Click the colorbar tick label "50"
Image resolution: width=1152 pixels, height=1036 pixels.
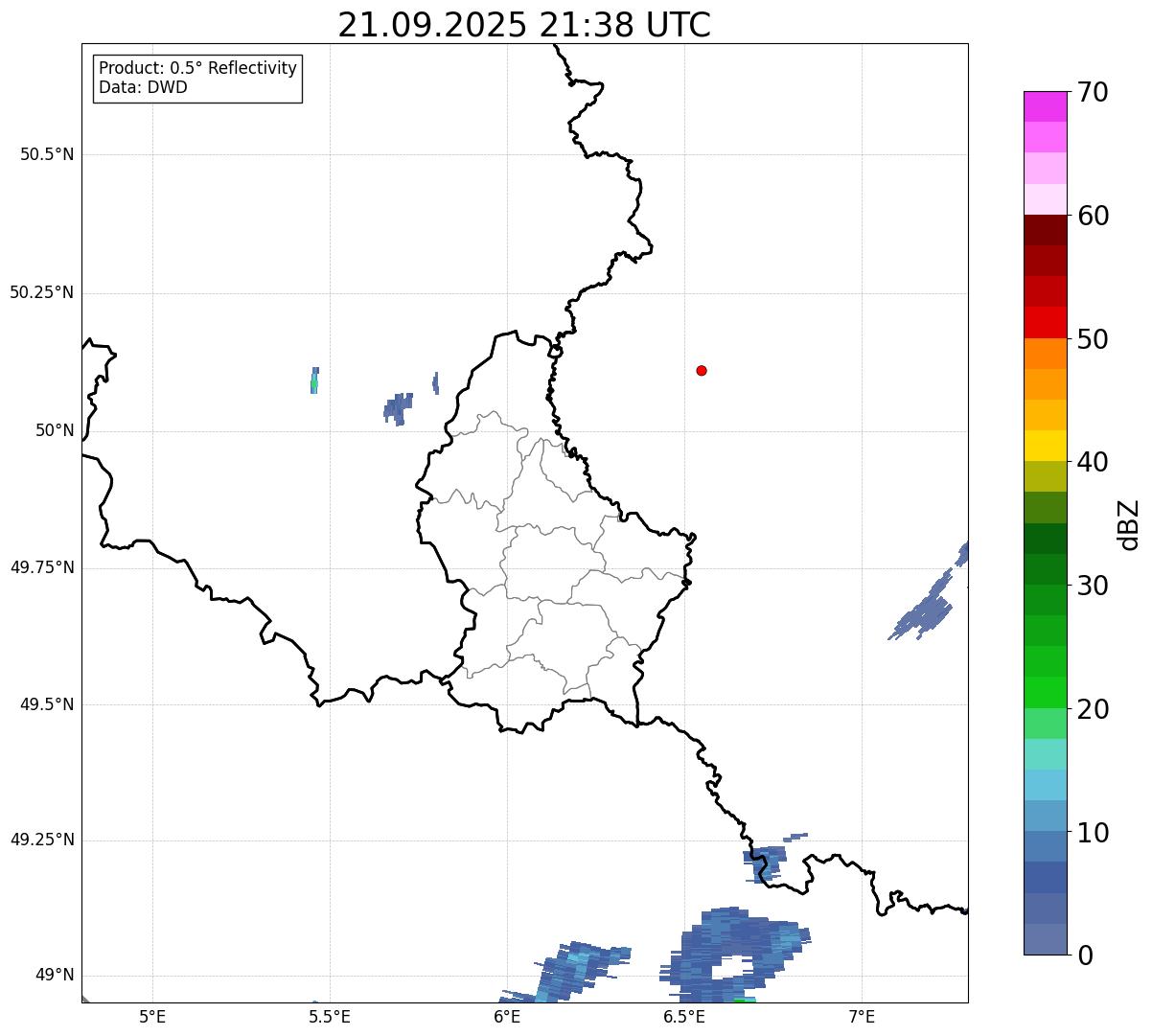point(1093,339)
